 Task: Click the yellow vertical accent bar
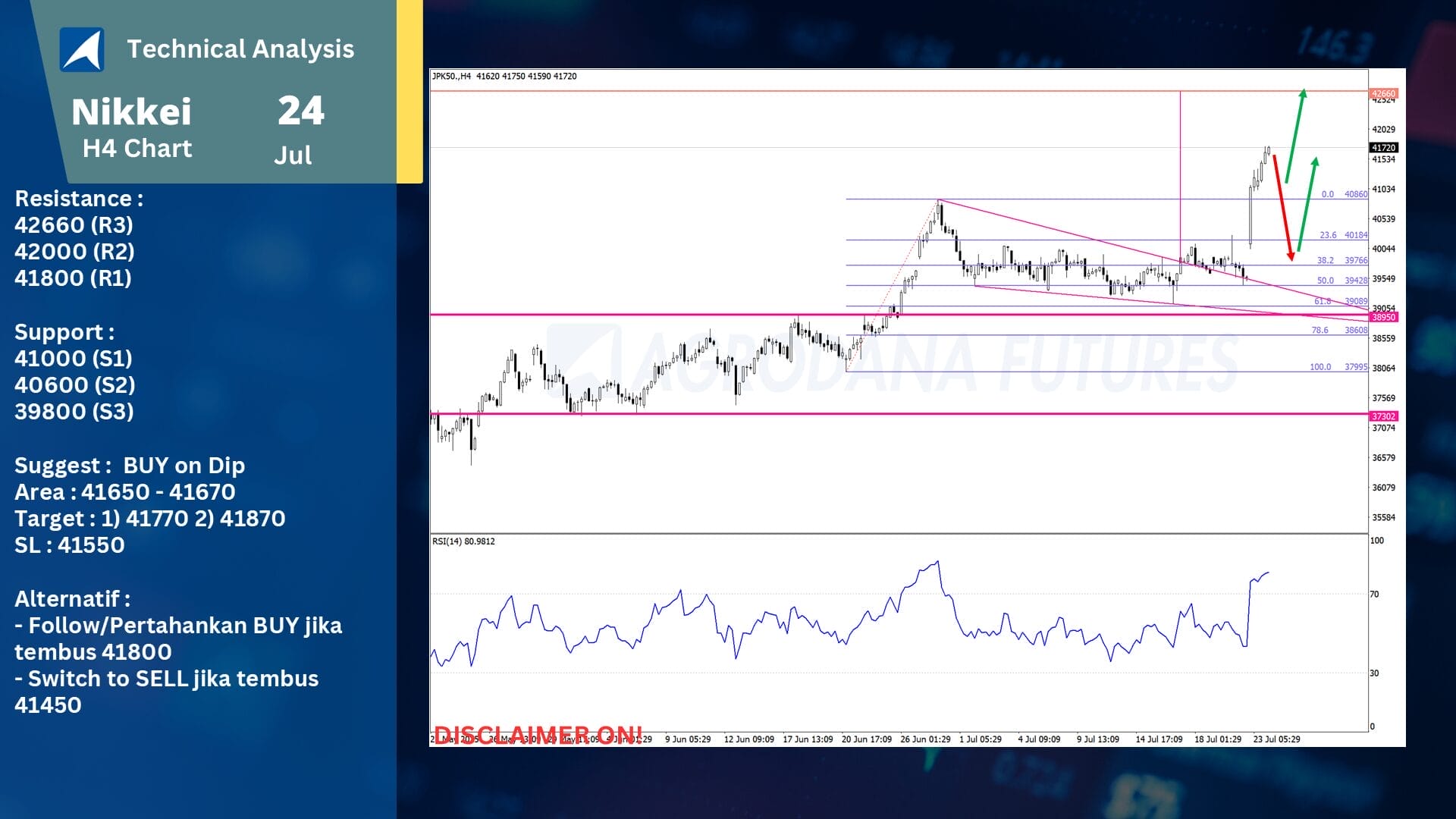click(x=409, y=91)
